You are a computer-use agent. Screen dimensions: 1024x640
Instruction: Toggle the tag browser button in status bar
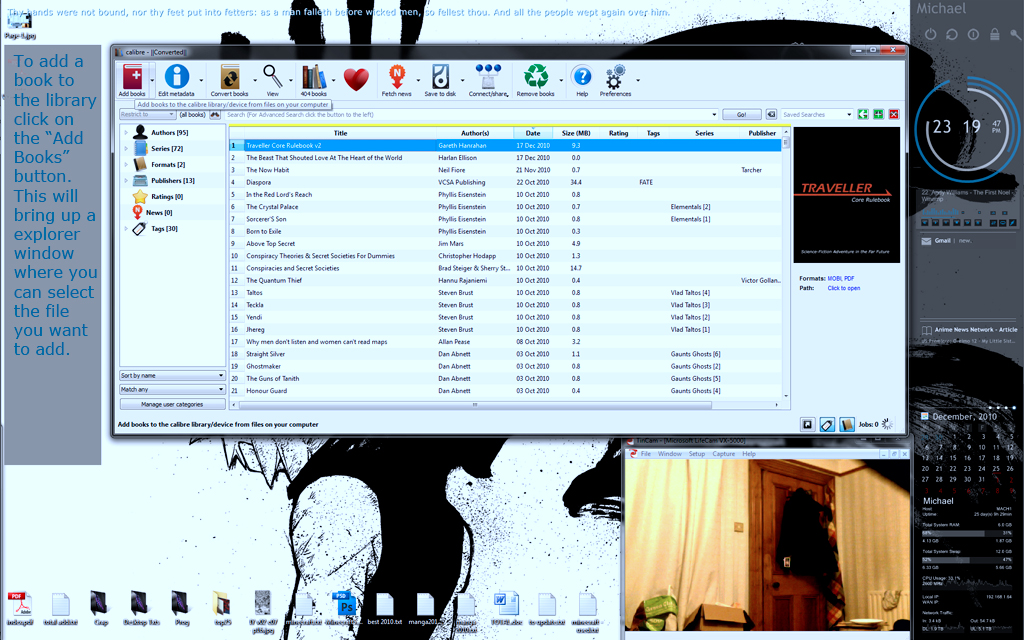click(x=827, y=424)
